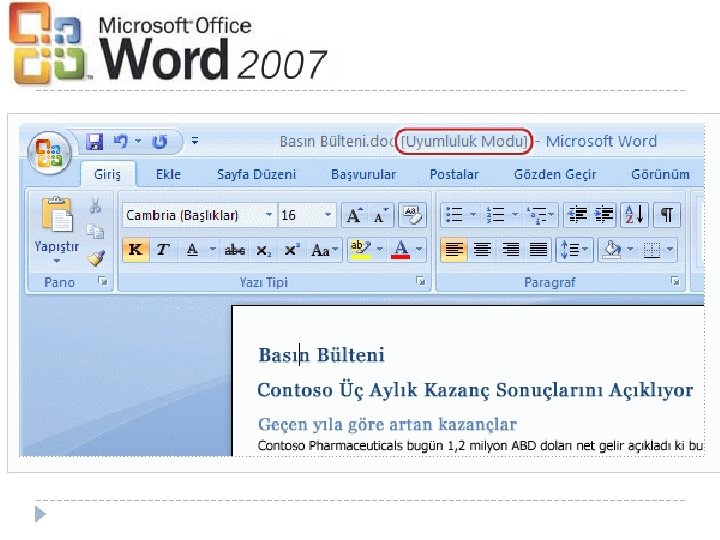Clear formatting with eraser icon

[x=412, y=215]
